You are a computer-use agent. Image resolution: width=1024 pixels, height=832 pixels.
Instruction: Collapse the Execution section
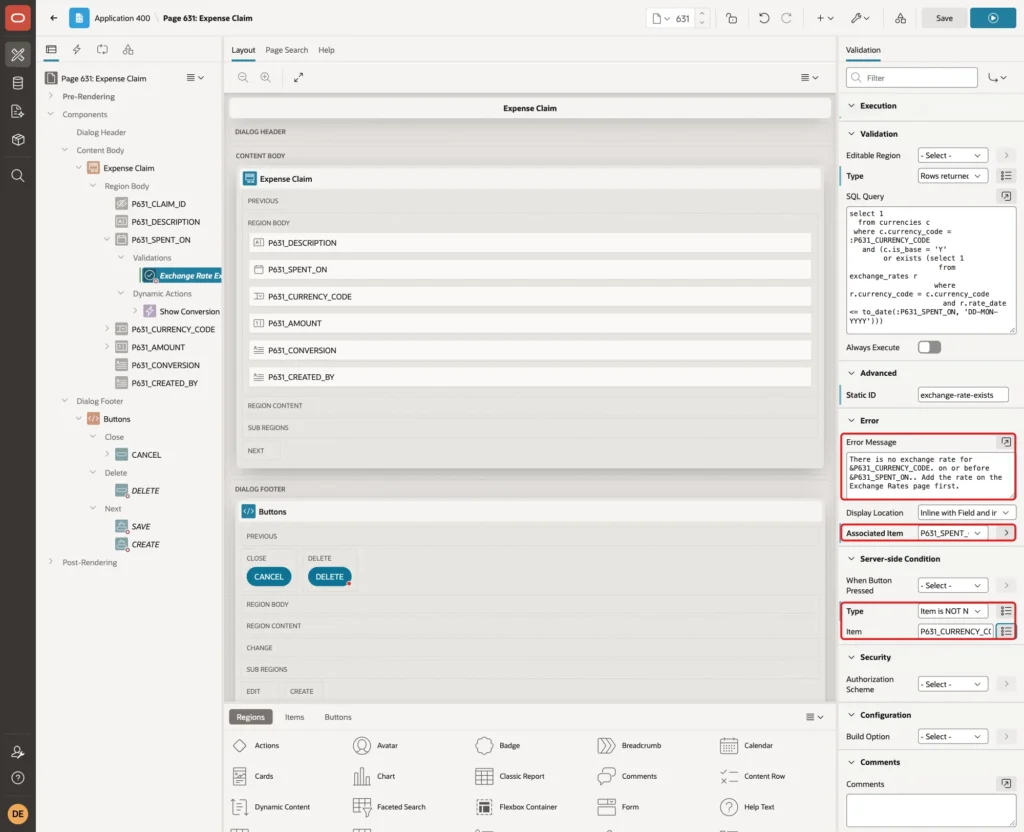(851, 106)
